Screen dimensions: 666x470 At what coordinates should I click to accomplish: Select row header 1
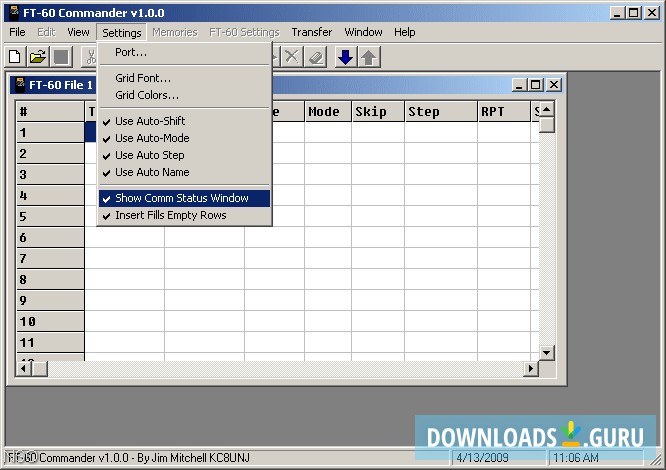[51, 132]
